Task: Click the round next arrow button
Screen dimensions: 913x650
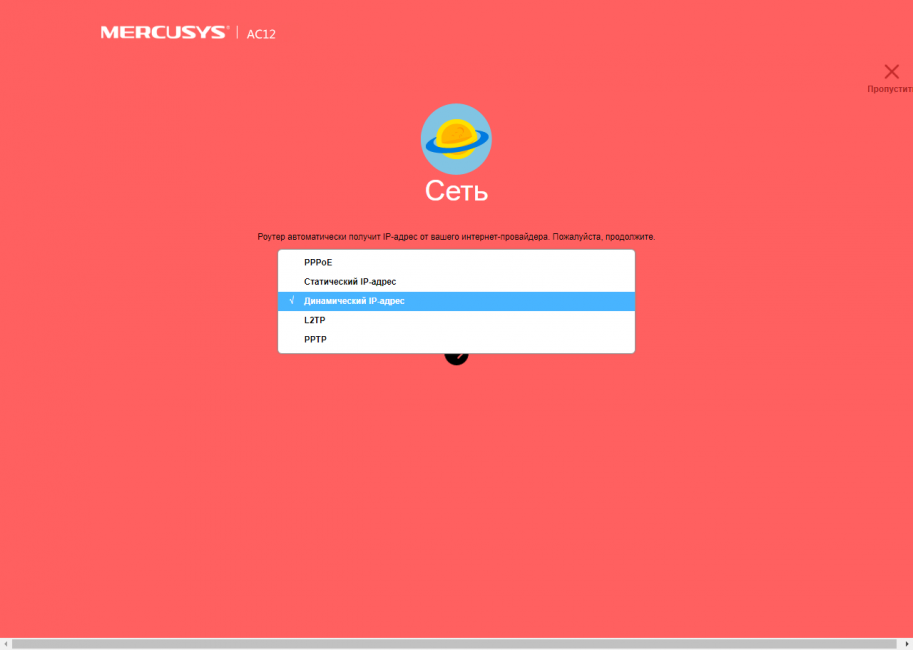Action: (x=456, y=358)
